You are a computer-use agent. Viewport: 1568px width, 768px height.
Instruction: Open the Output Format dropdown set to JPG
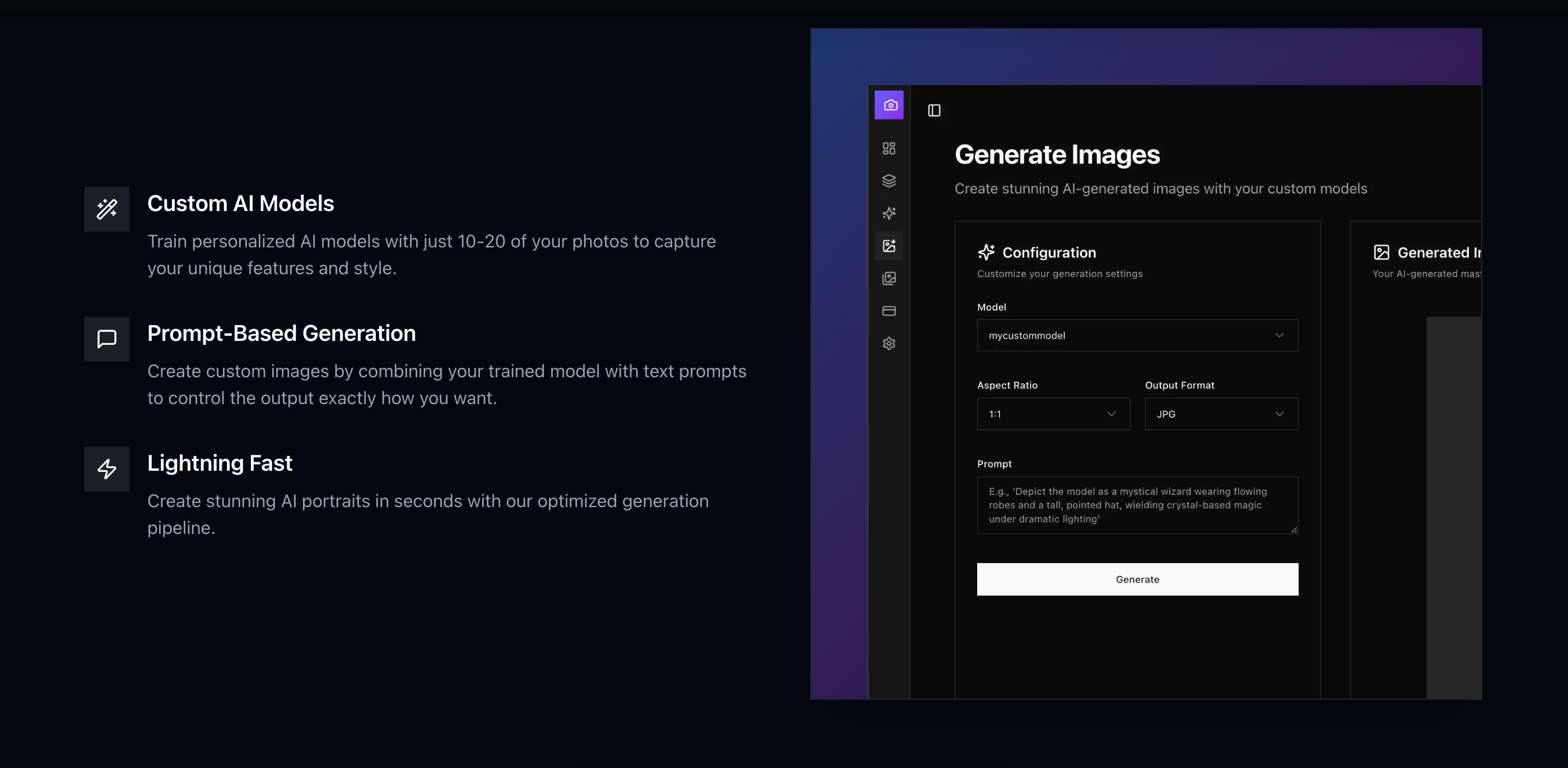coord(1220,414)
